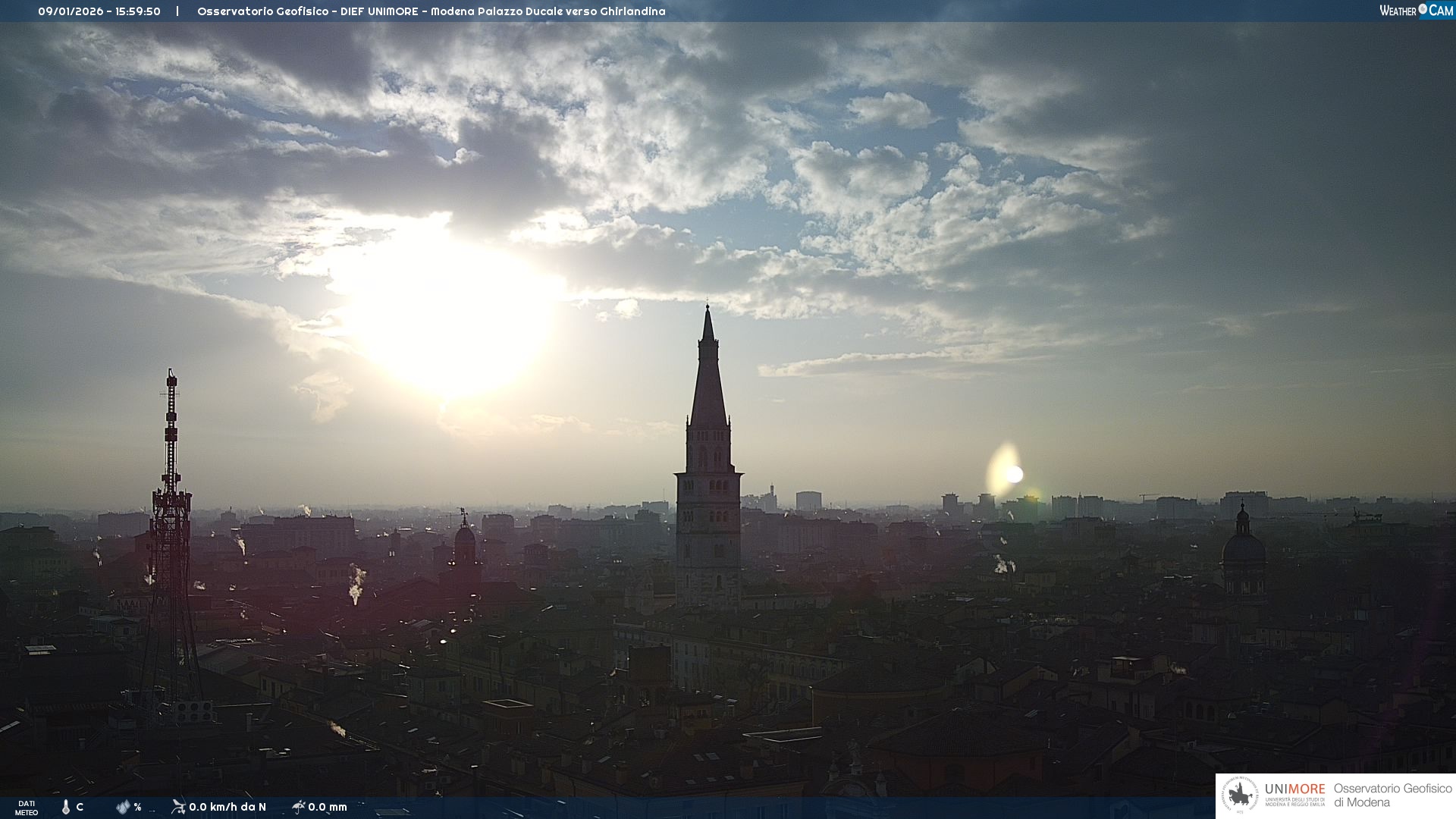Click the UNIMORE red and gray wordmark
Screen dimensions: 1456x819
click(1294, 789)
